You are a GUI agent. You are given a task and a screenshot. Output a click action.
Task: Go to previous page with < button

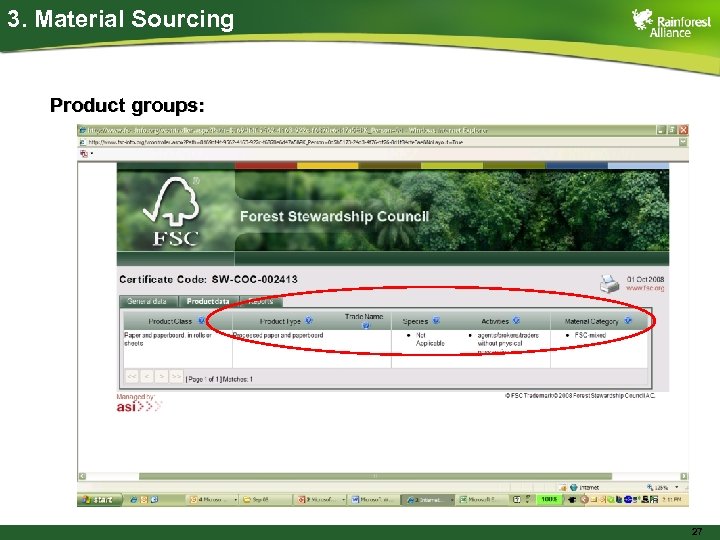click(146, 377)
